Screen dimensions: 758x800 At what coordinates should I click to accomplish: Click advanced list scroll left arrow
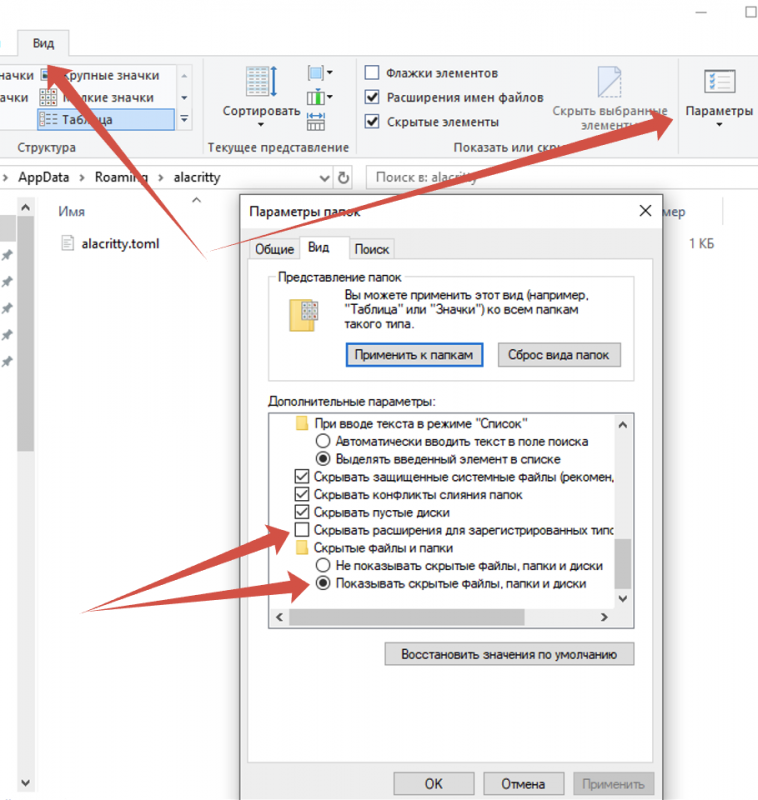coord(279,617)
